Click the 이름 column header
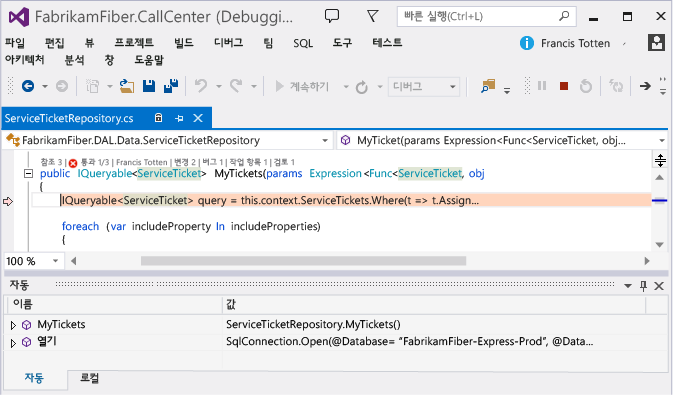The width and height of the screenshot is (673, 395). click(114, 304)
